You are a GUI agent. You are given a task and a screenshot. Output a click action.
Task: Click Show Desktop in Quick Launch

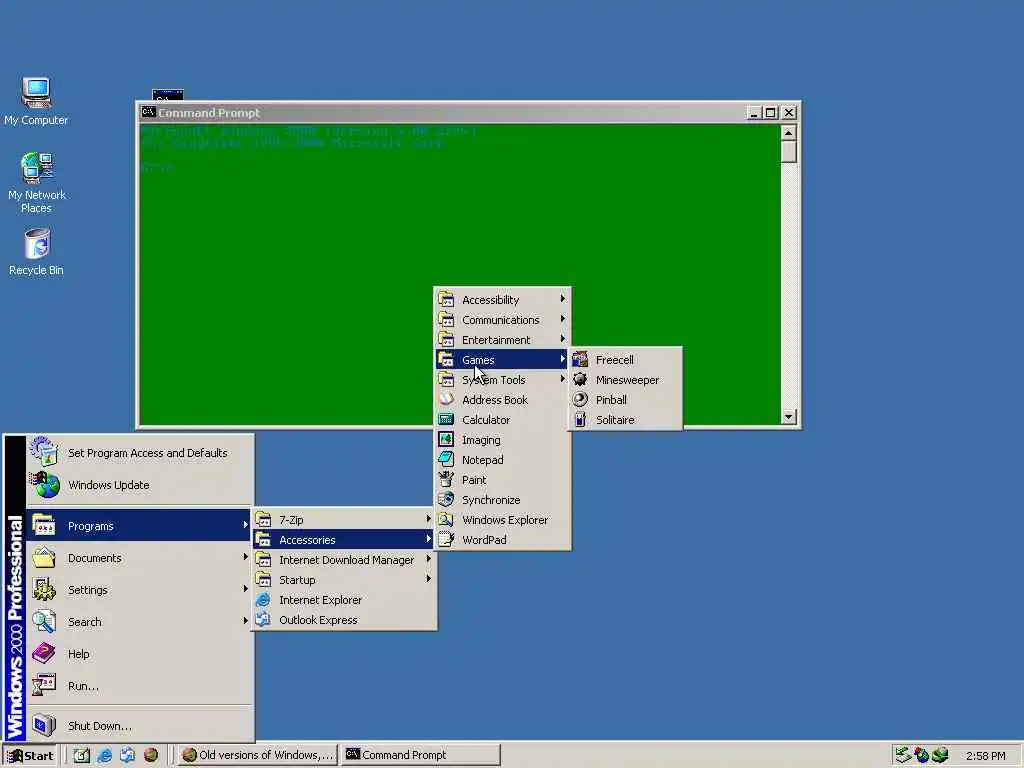tap(82, 755)
